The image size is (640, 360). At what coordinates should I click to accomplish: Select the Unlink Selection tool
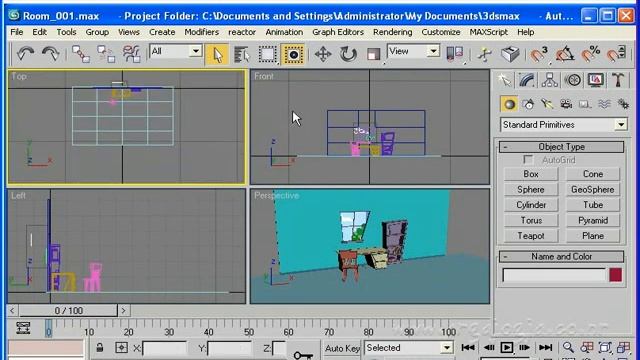pyautogui.click(x=106, y=54)
